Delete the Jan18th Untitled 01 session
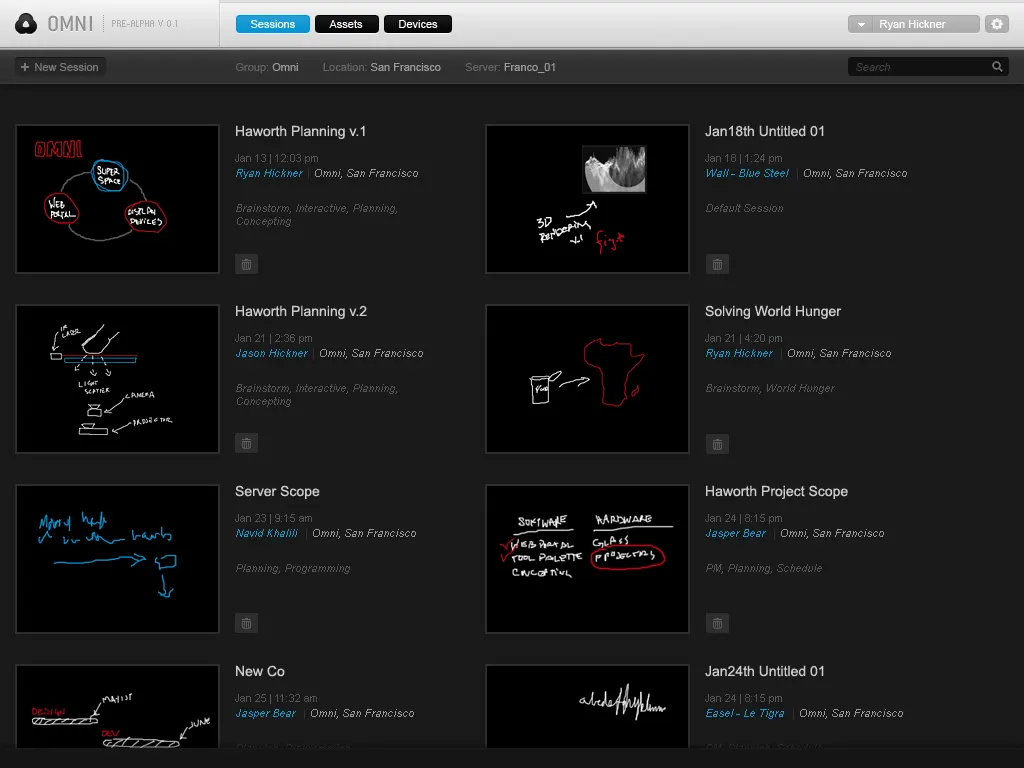The width and height of the screenshot is (1024, 768). click(717, 264)
